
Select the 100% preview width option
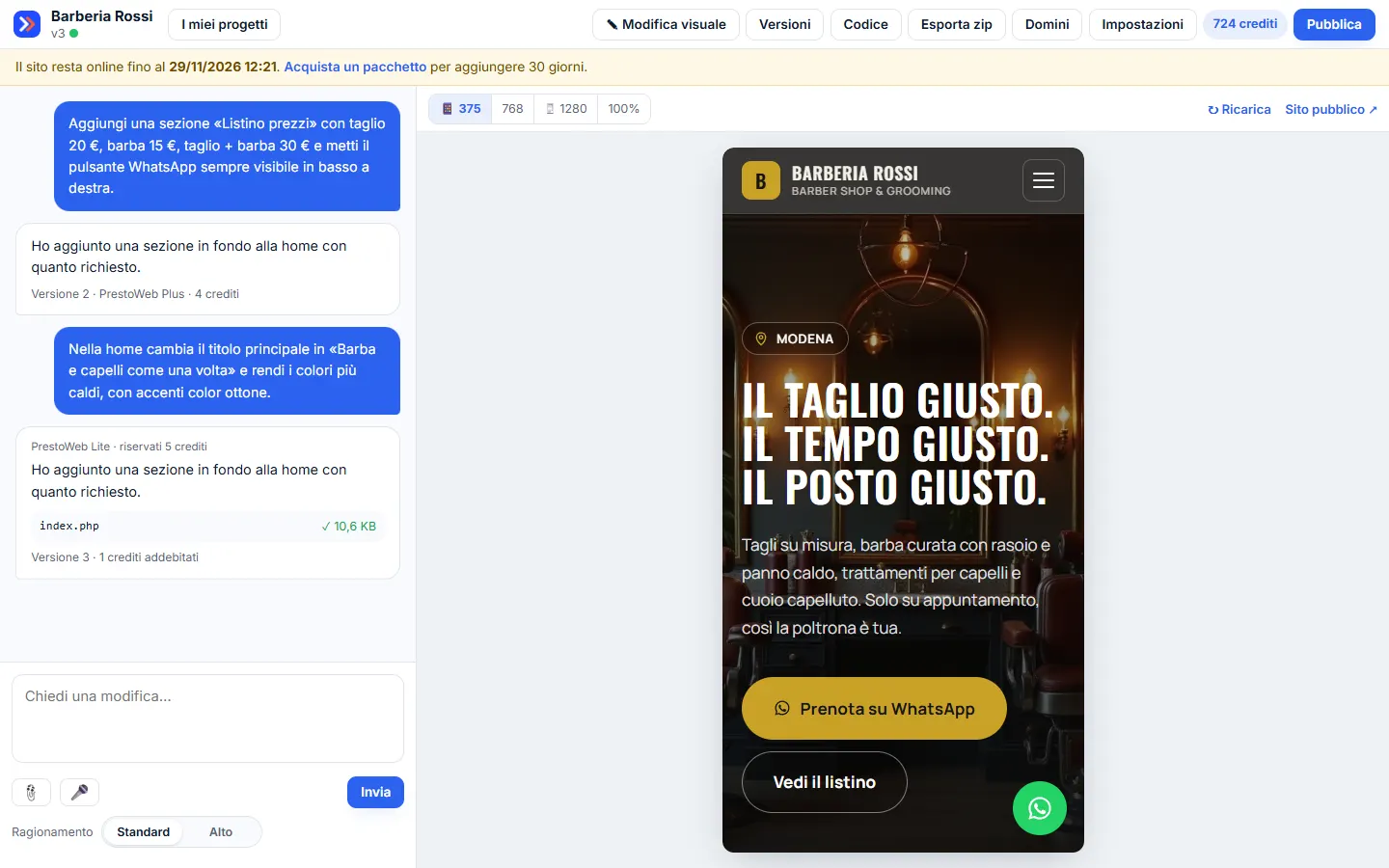pos(623,109)
